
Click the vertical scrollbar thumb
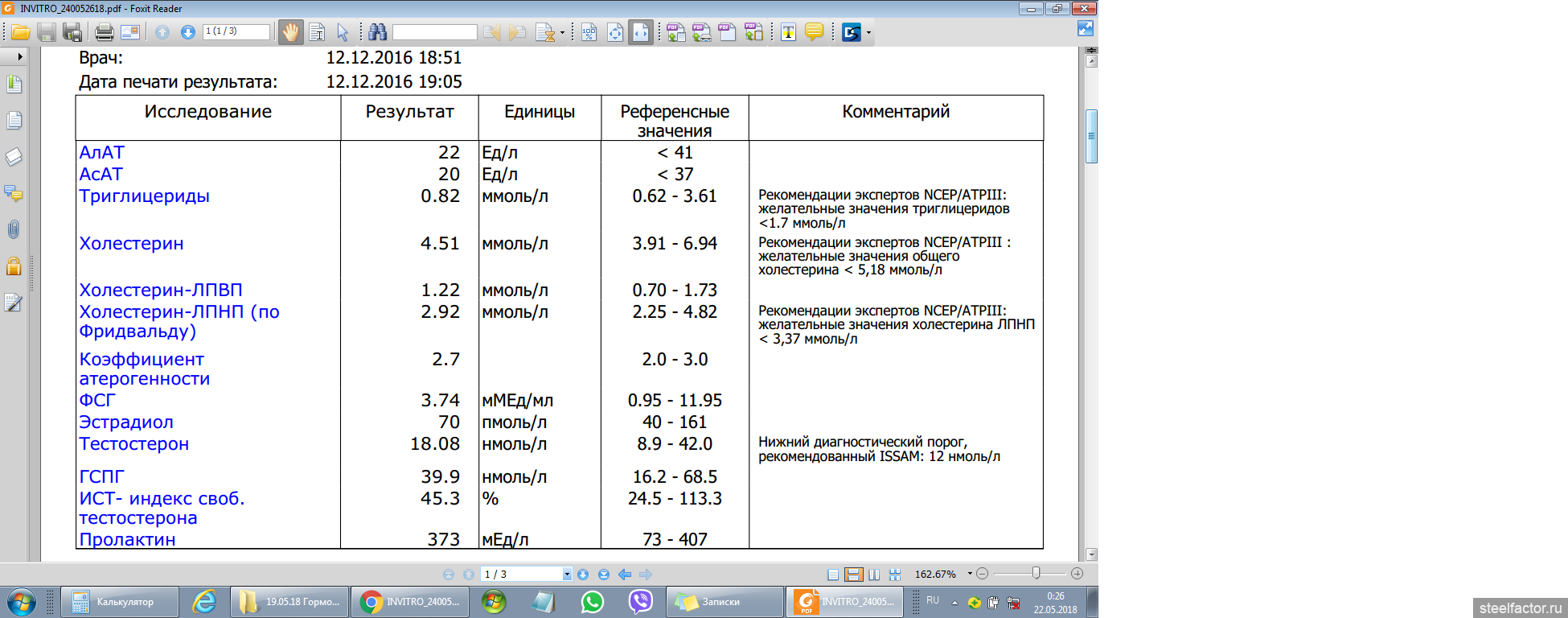click(1091, 136)
